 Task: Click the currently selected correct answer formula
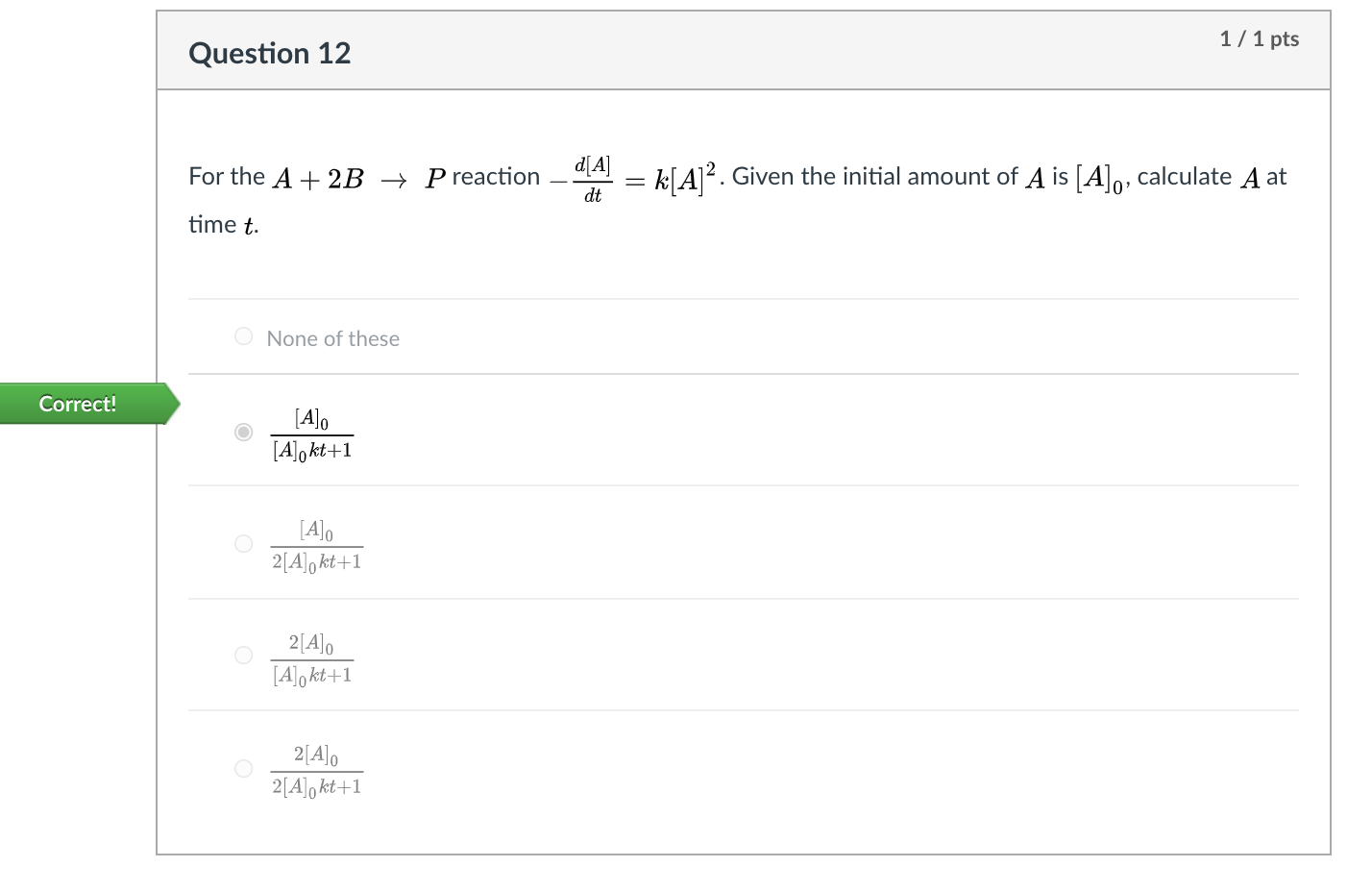click(312, 433)
